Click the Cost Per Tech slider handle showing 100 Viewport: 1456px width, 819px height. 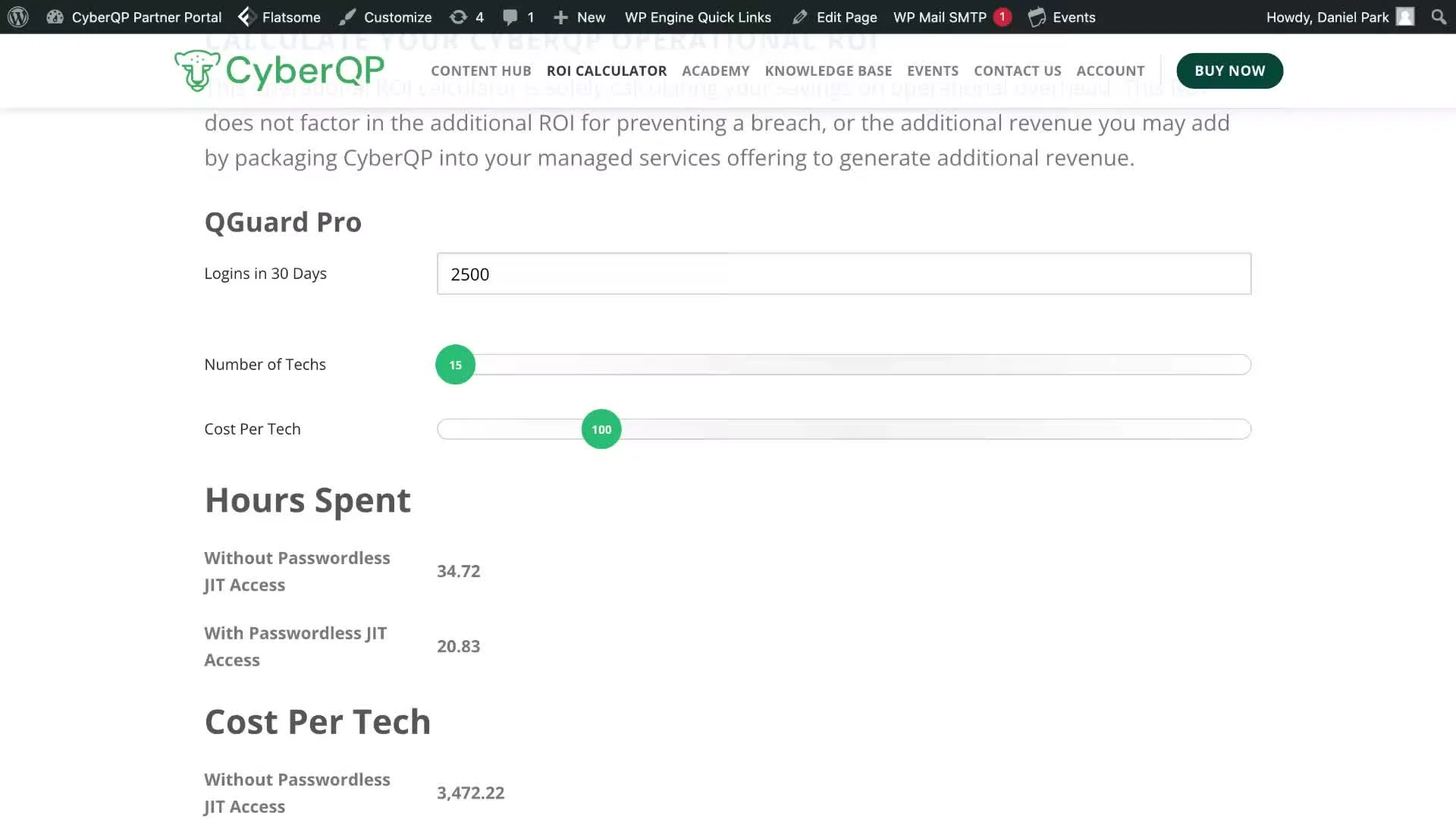point(601,429)
